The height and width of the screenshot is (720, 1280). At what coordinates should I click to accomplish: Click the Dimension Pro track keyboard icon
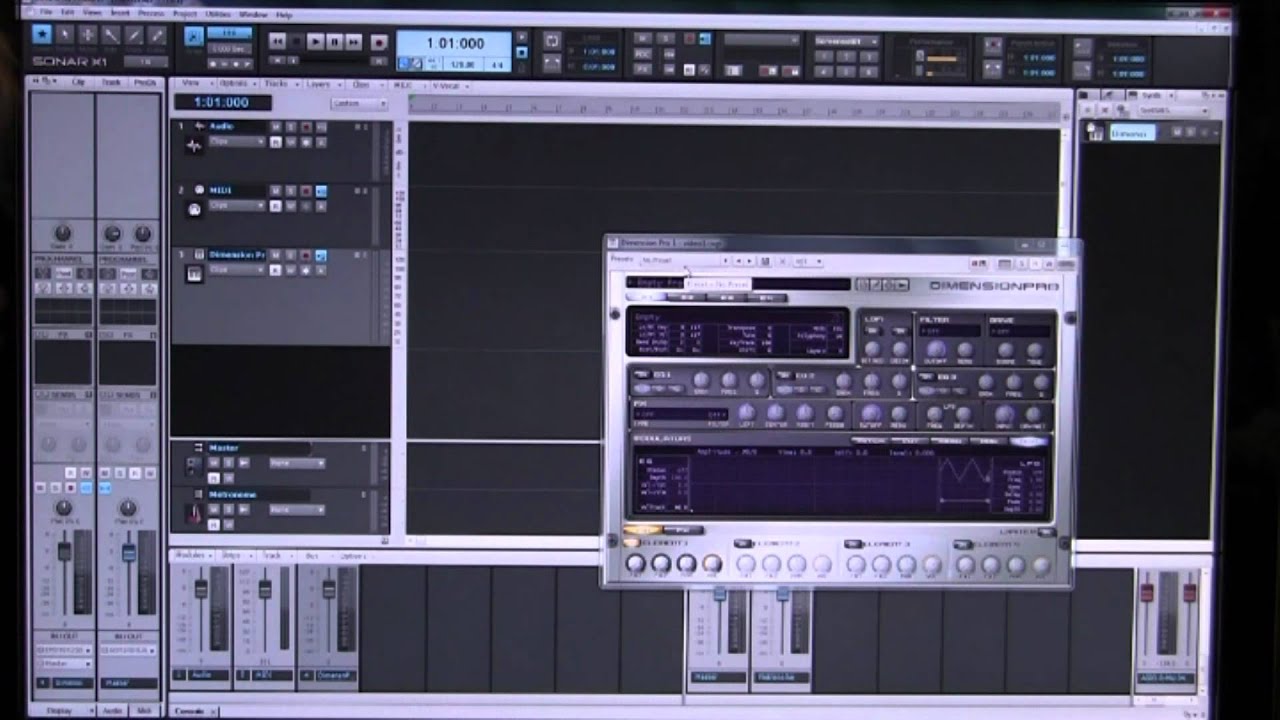click(x=194, y=272)
